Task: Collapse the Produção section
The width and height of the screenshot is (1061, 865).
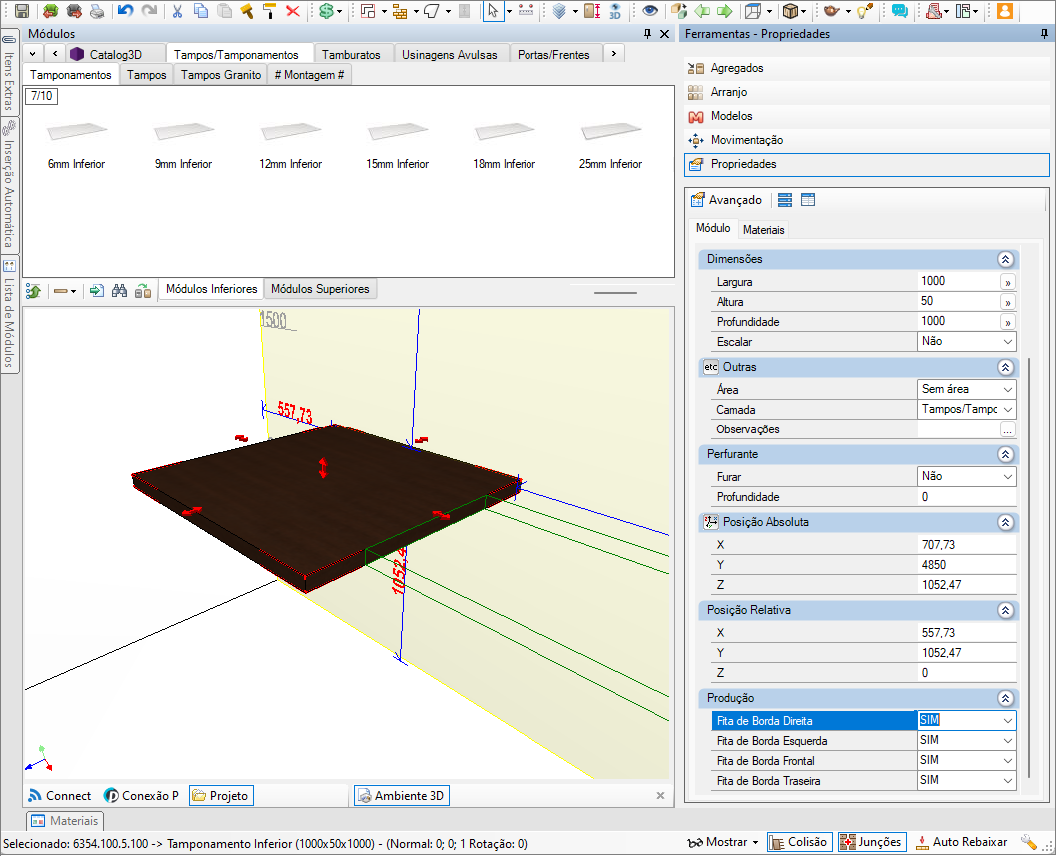Action: tap(1005, 698)
